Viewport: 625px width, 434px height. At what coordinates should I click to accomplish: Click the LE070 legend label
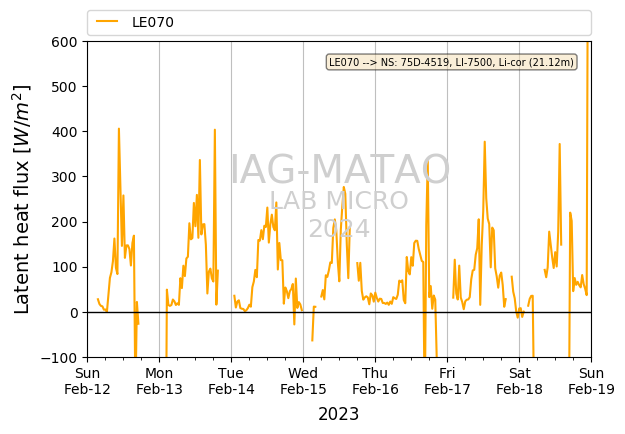point(153,22)
